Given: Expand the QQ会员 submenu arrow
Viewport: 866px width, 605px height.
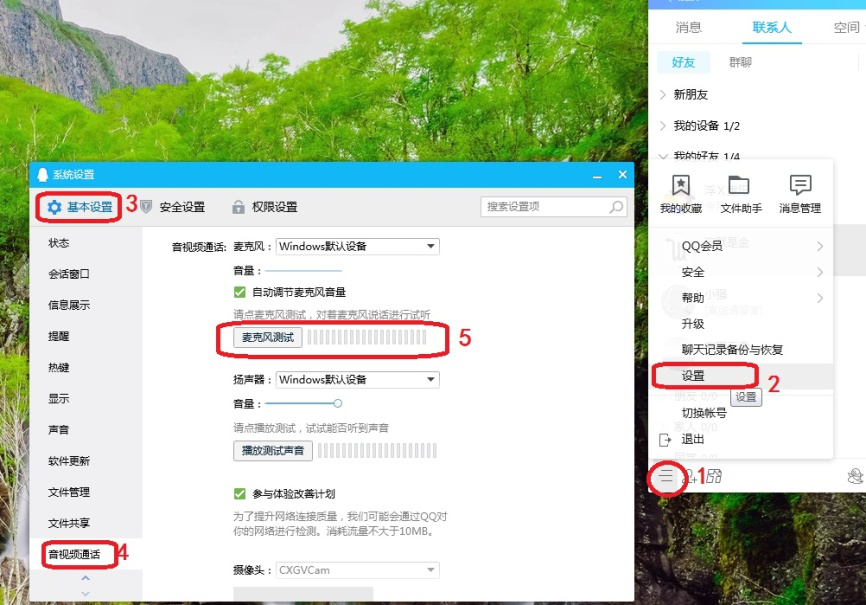Looking at the screenshot, I should point(820,246).
